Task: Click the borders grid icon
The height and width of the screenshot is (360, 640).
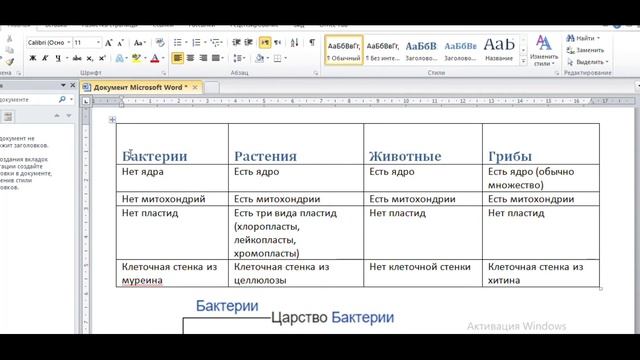Action: 278,58
